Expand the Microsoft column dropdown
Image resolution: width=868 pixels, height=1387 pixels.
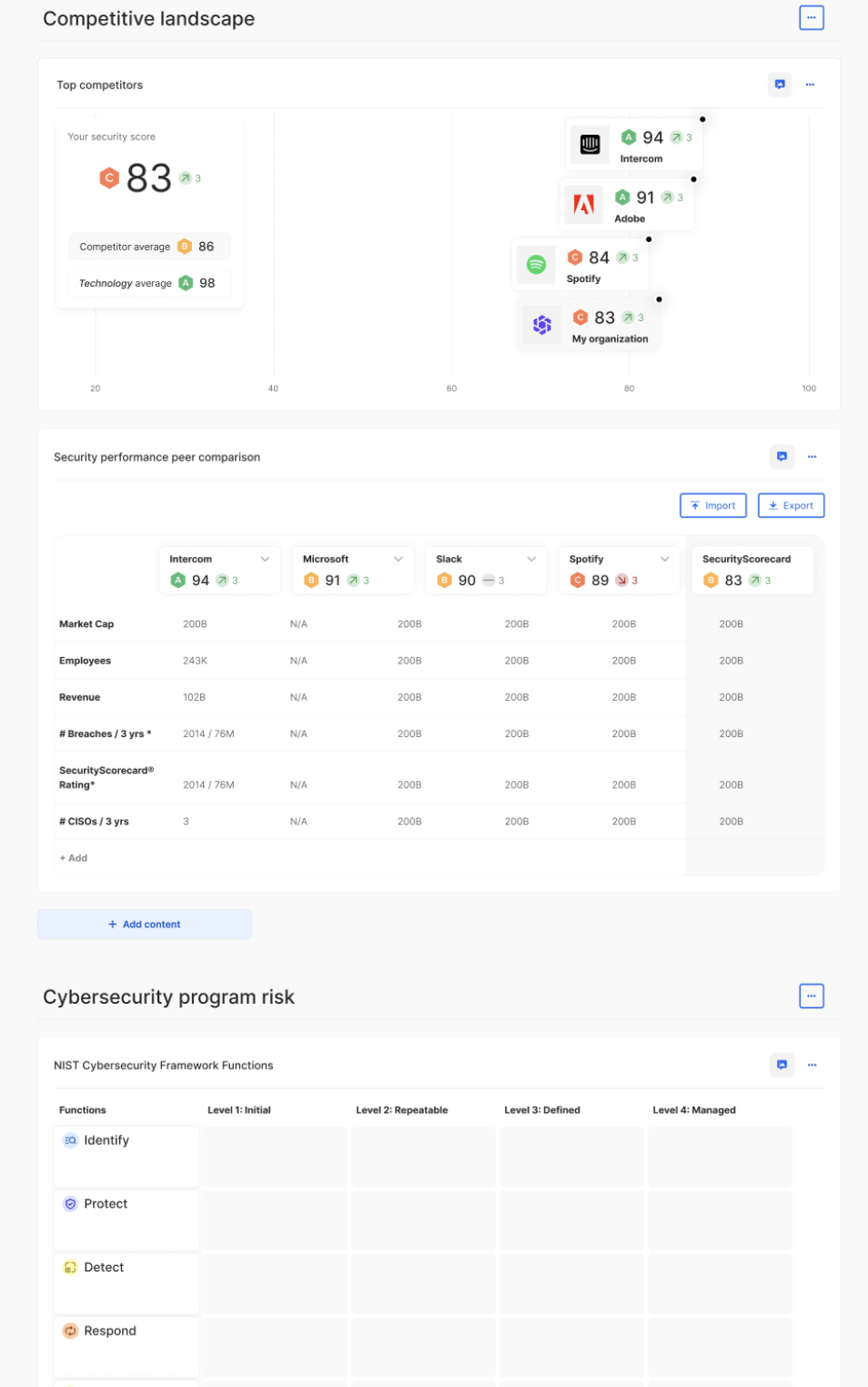pyautogui.click(x=398, y=559)
